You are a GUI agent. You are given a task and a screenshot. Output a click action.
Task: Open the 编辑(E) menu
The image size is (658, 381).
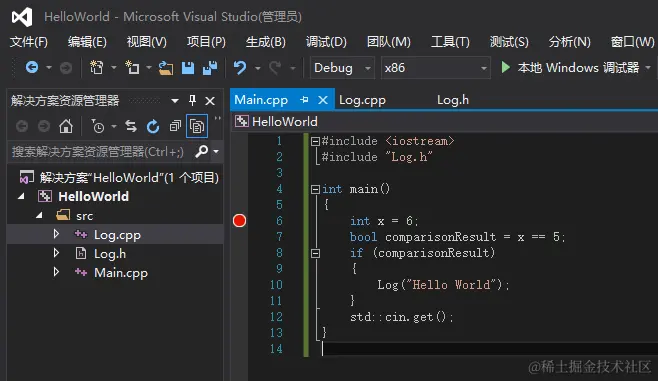tap(87, 42)
